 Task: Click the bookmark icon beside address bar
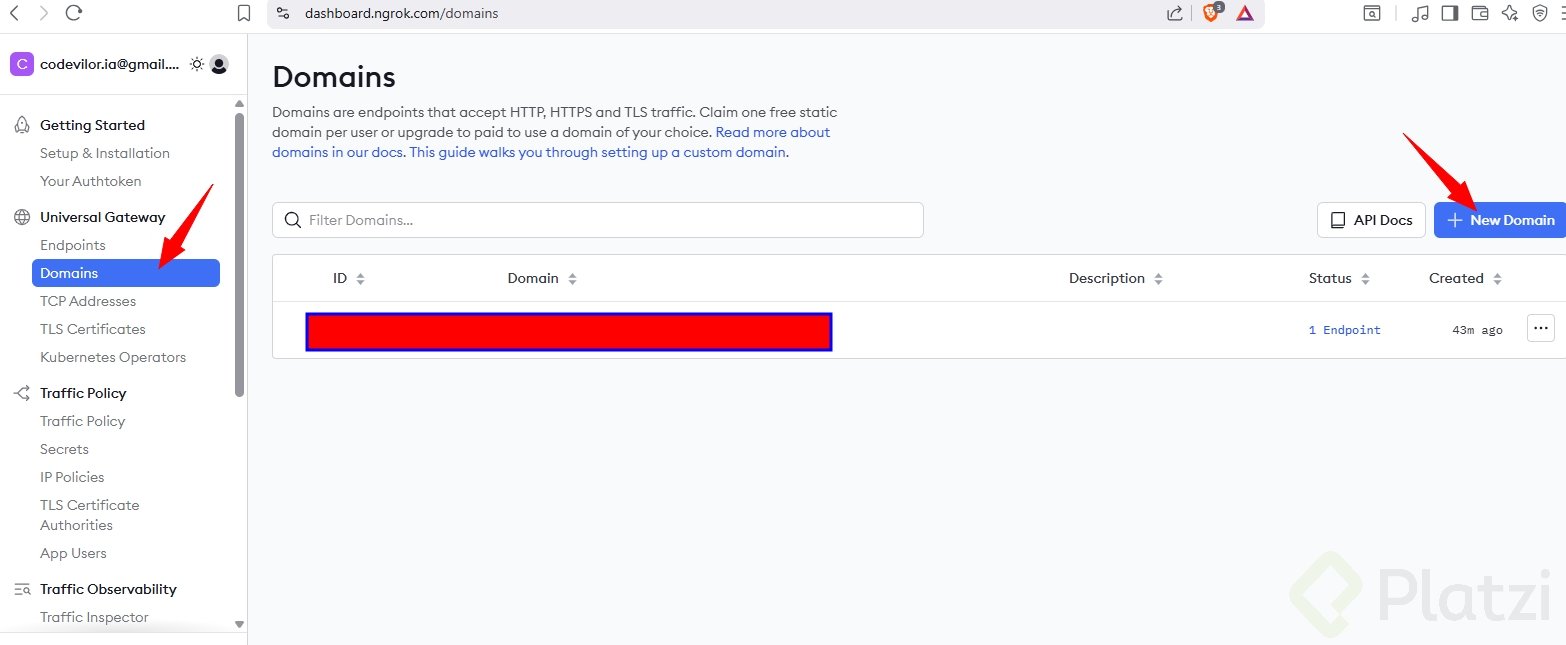[x=244, y=13]
